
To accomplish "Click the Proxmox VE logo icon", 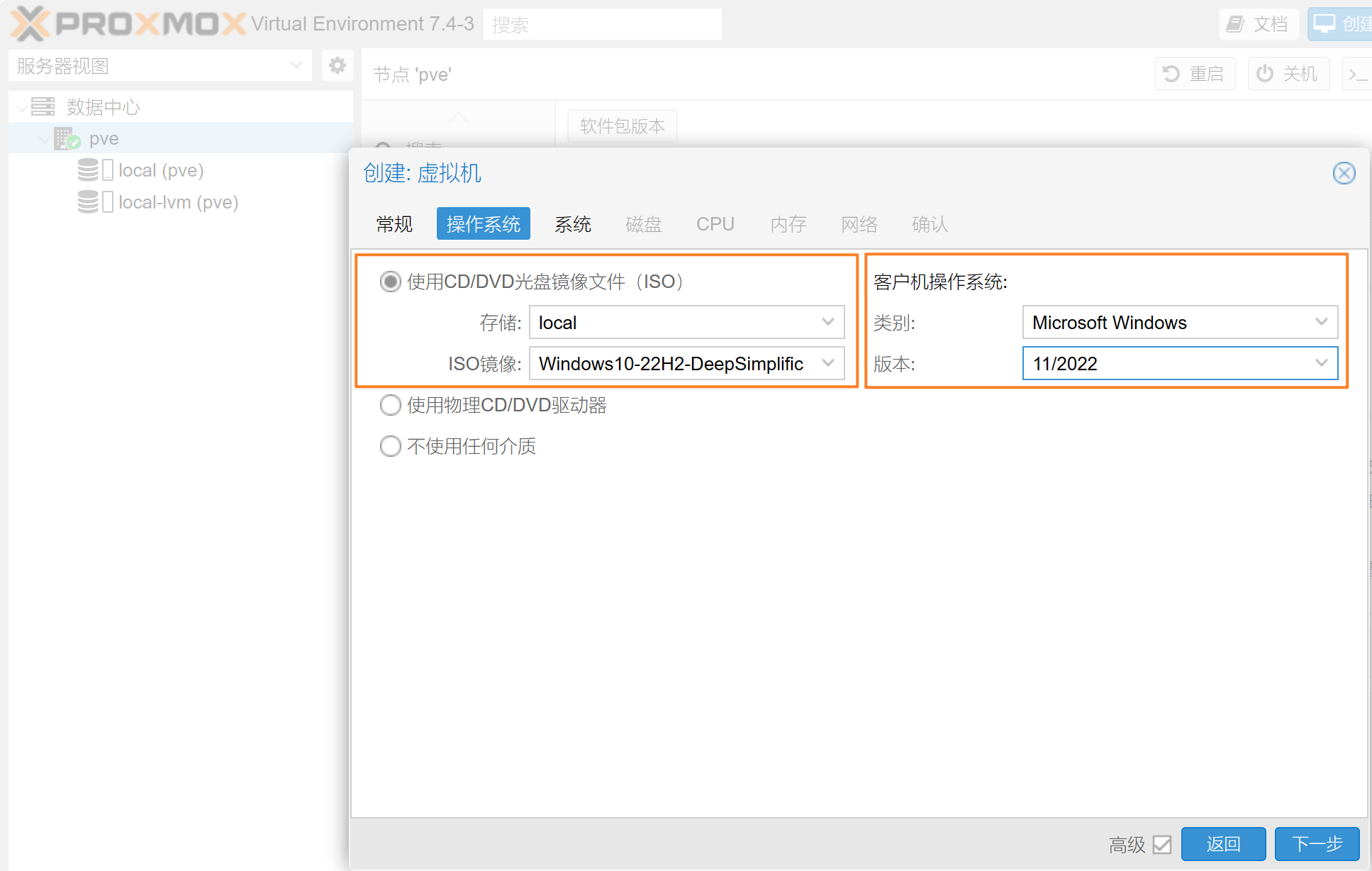I will (25, 22).
